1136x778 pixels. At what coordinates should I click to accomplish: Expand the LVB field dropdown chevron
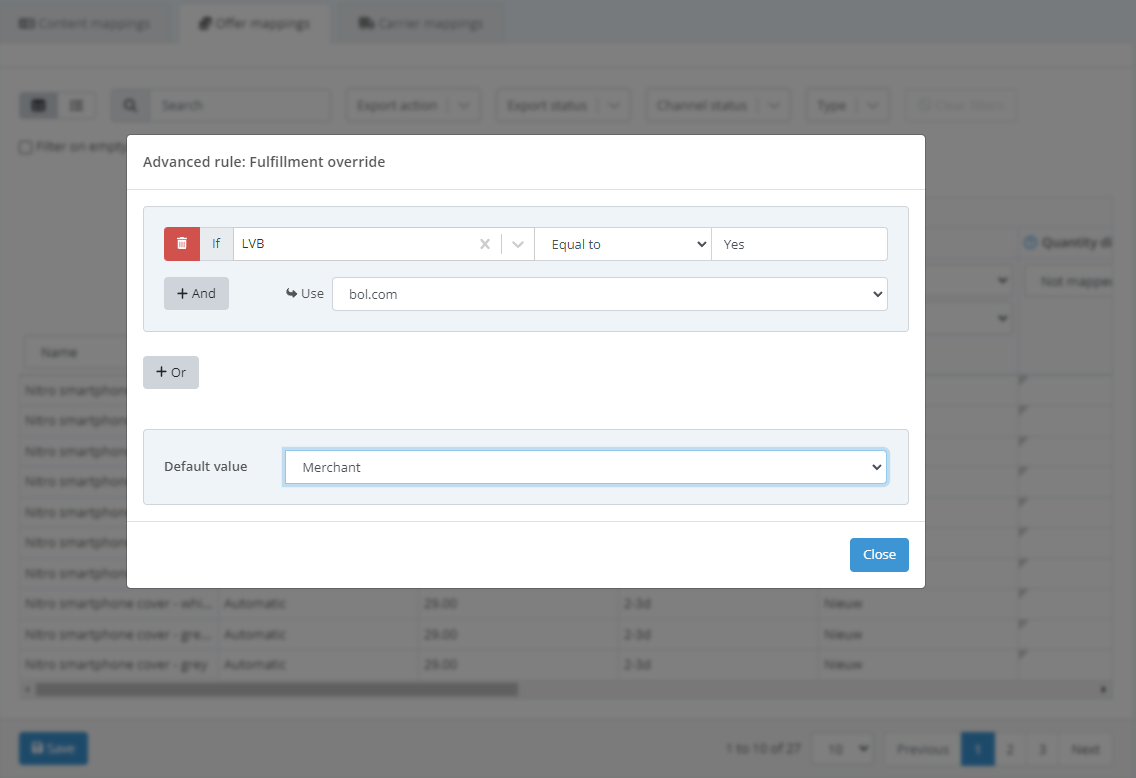pyautogui.click(x=518, y=244)
